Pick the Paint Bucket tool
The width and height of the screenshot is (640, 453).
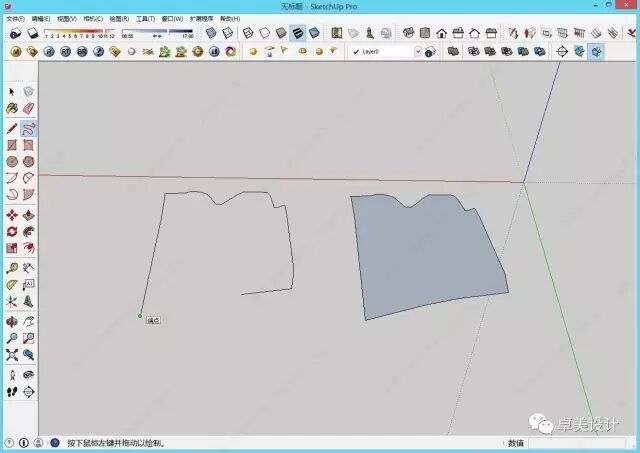pos(12,108)
